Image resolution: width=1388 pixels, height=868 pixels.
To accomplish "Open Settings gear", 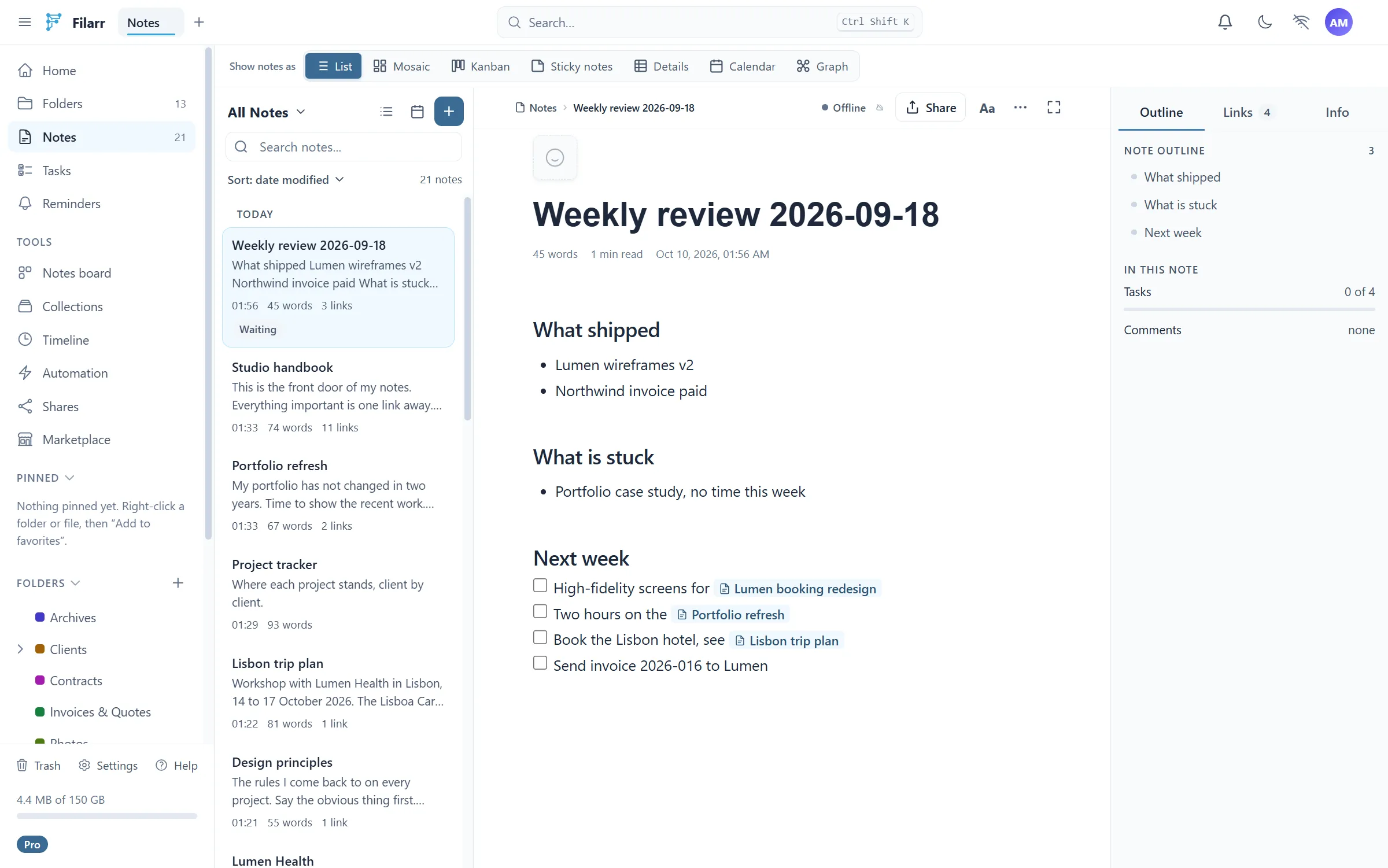I will (x=108, y=766).
